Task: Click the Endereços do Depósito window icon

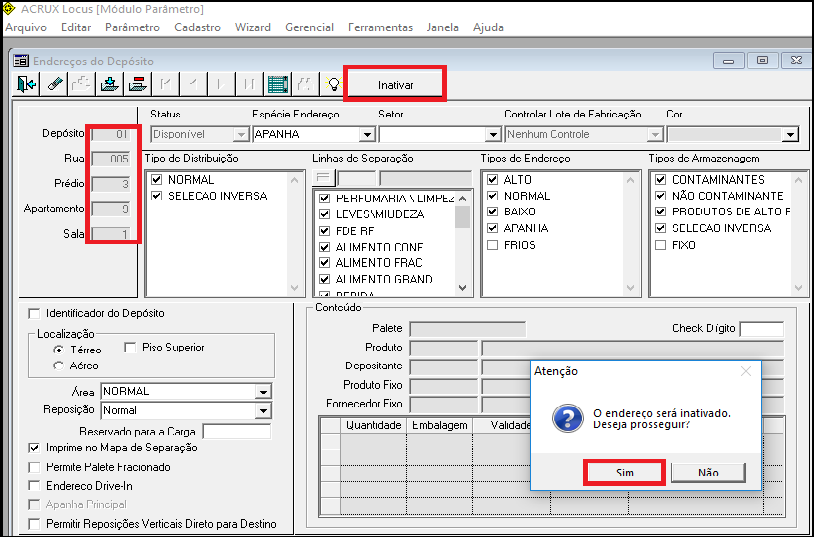Action: [21, 61]
